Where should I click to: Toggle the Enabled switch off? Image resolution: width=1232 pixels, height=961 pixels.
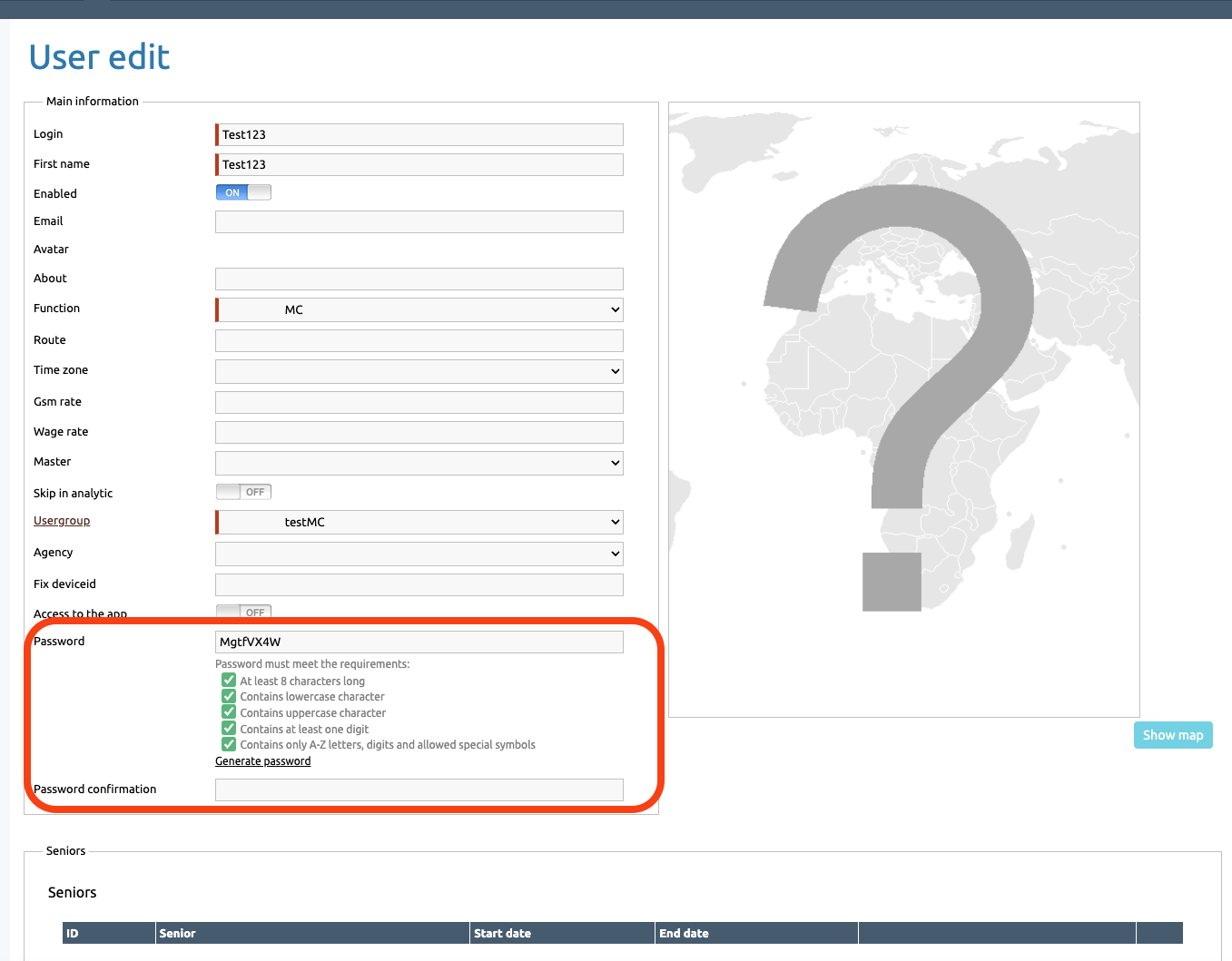(x=243, y=192)
